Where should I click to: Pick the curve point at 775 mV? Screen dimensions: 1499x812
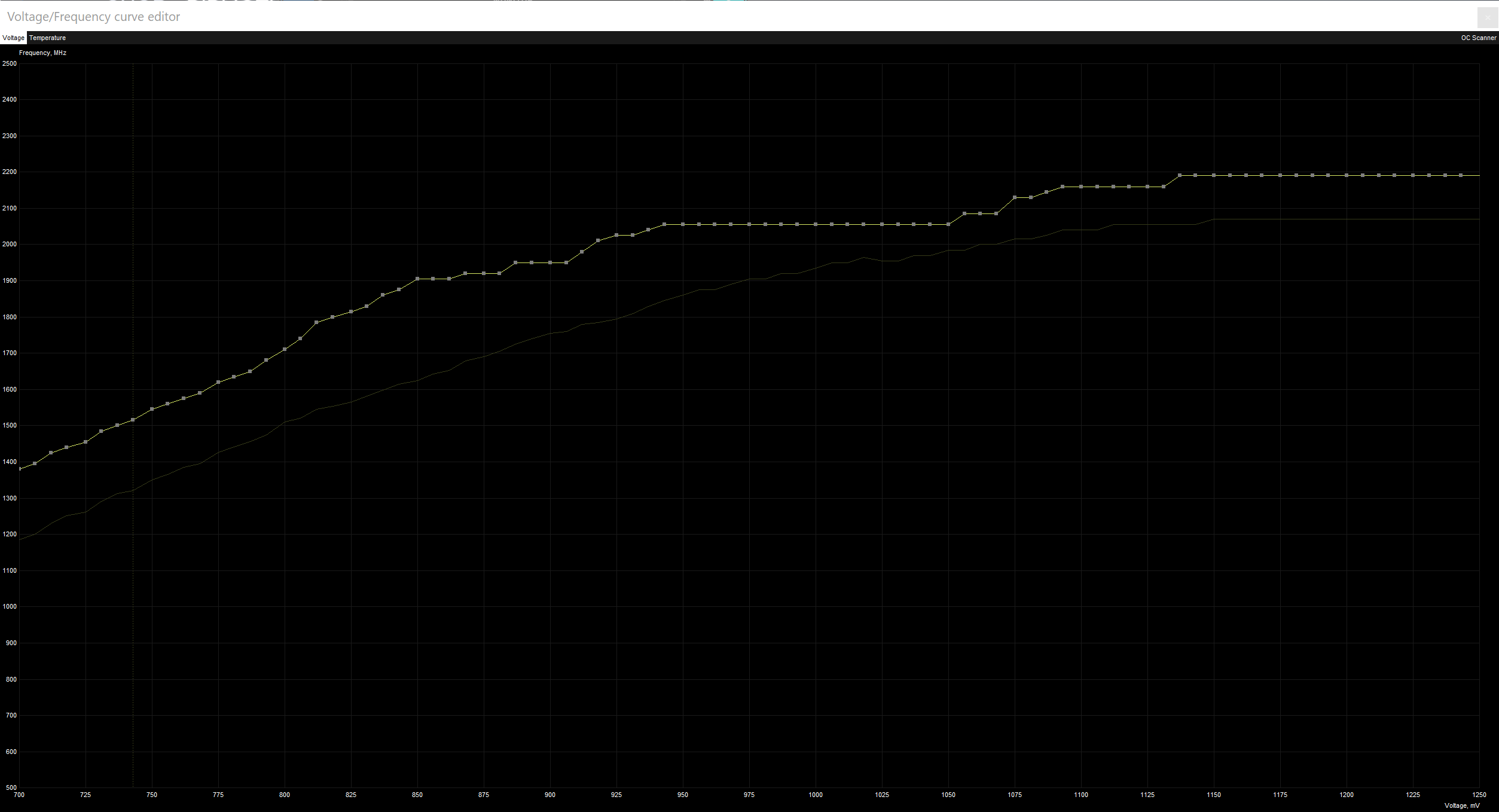point(218,382)
